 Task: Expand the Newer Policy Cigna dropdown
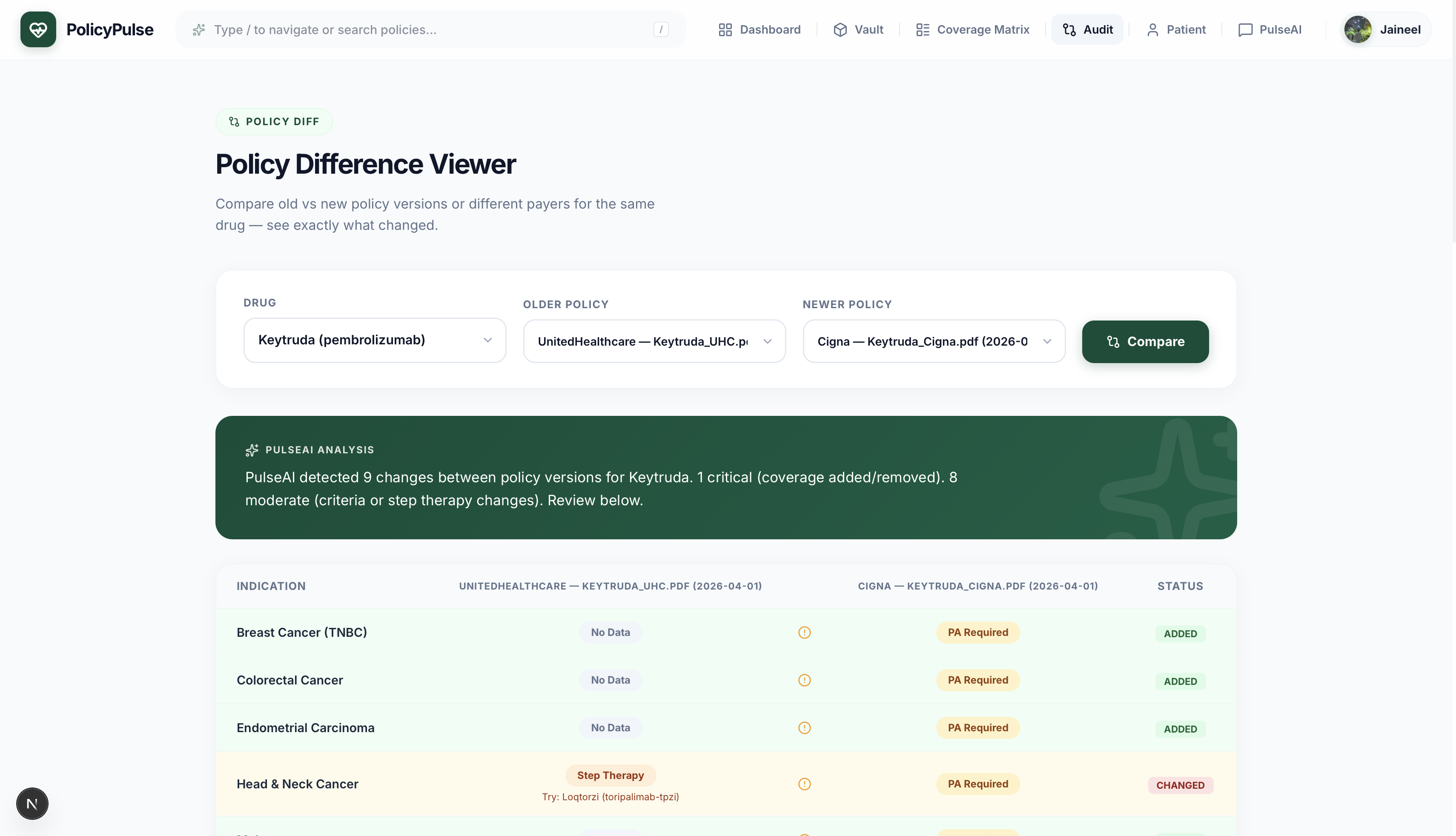tap(934, 341)
